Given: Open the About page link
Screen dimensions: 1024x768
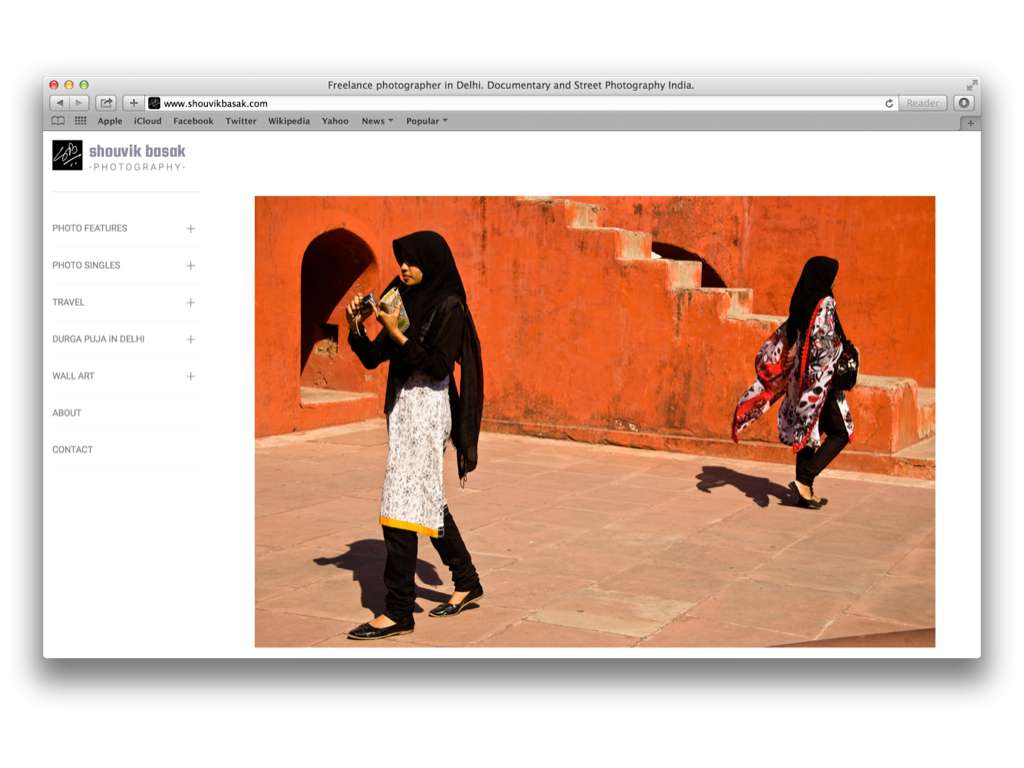Looking at the screenshot, I should coord(67,413).
